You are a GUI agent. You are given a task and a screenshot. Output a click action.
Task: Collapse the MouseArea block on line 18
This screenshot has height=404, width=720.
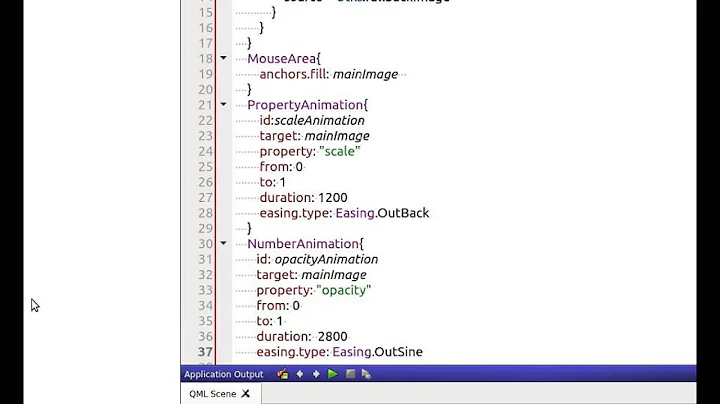[x=223, y=58]
